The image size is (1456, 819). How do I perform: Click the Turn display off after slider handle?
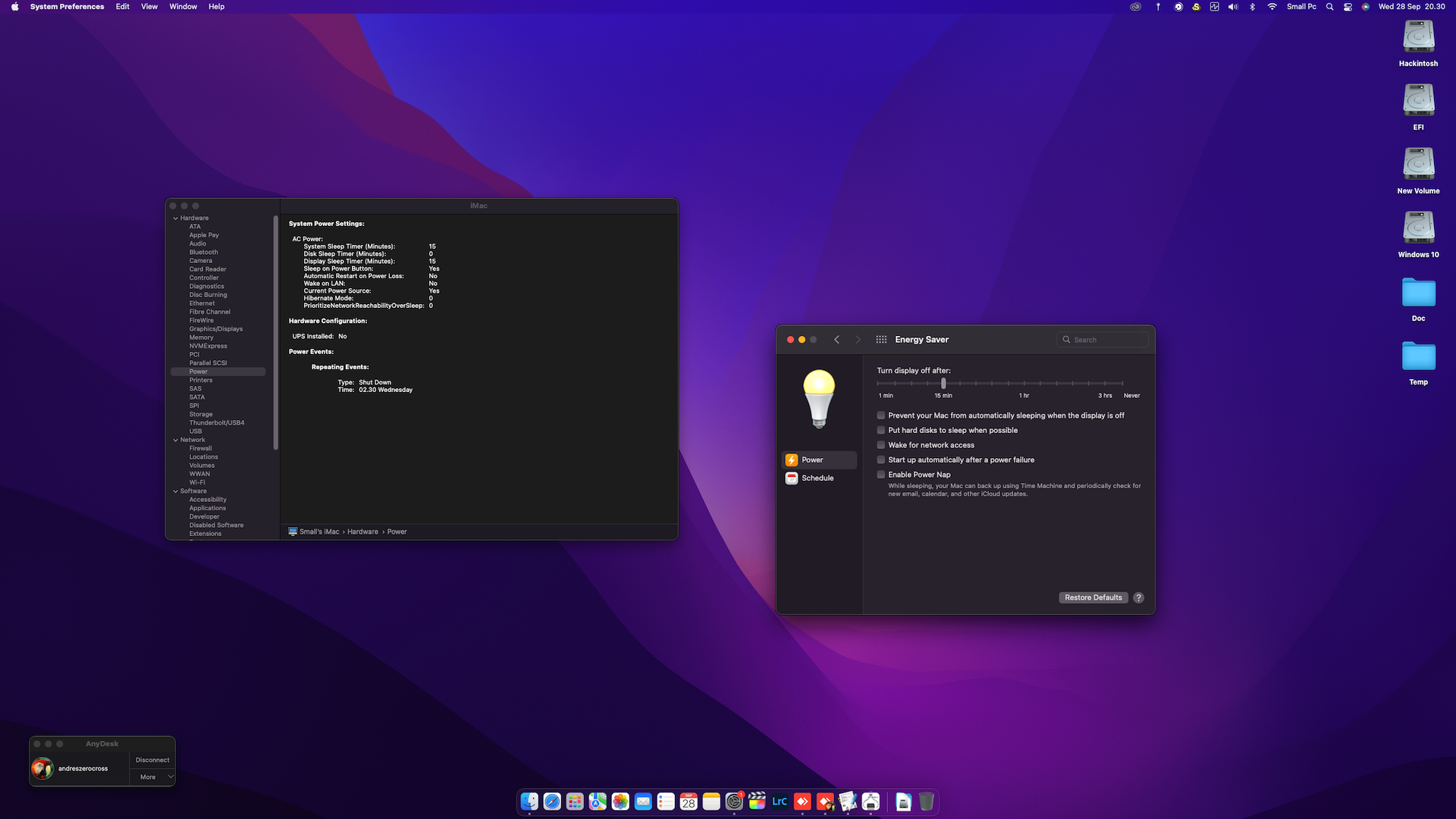point(943,384)
